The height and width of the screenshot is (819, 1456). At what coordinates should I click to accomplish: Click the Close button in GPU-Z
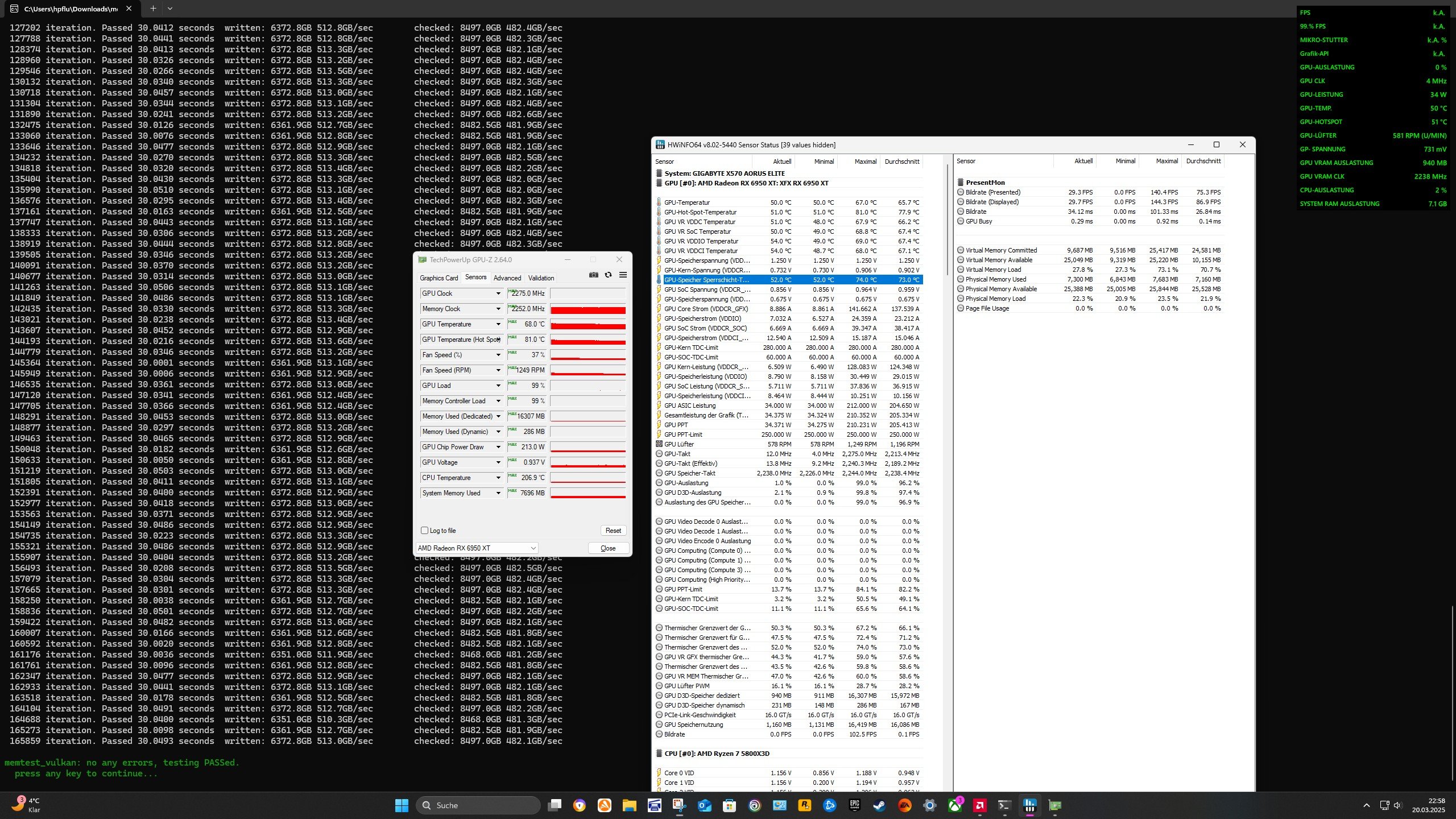pyautogui.click(x=607, y=548)
